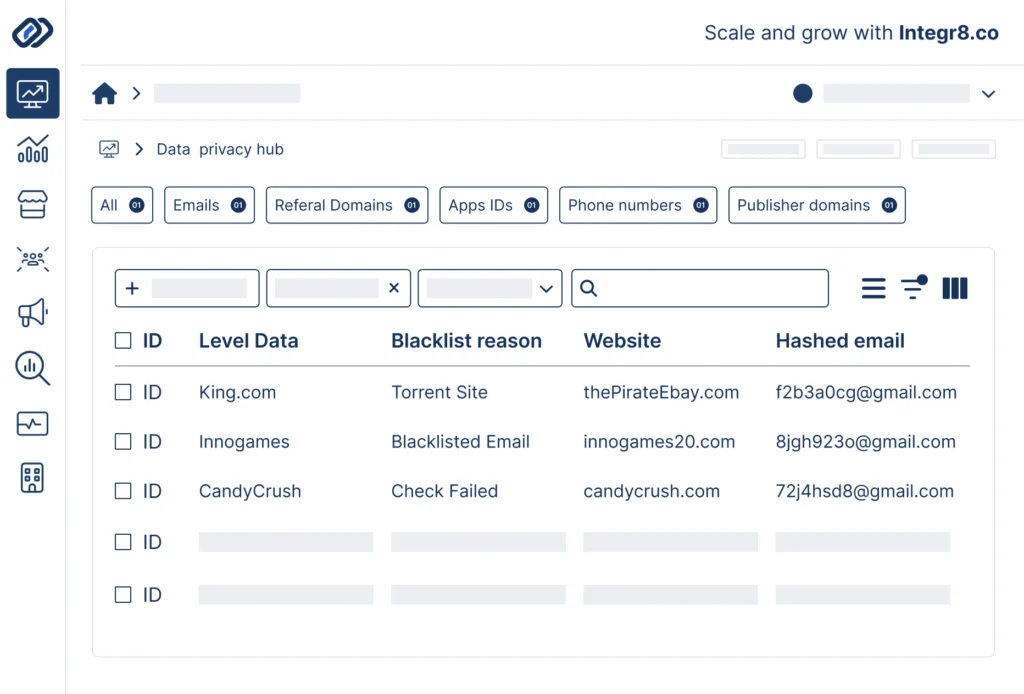Viewport: 1024px width, 694px height.
Task: Expand the account dropdown chevron
Action: pyautogui.click(x=989, y=94)
